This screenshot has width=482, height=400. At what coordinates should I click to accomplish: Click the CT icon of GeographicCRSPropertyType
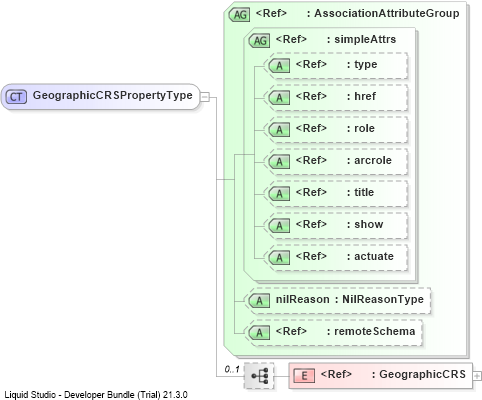[x=16, y=97]
